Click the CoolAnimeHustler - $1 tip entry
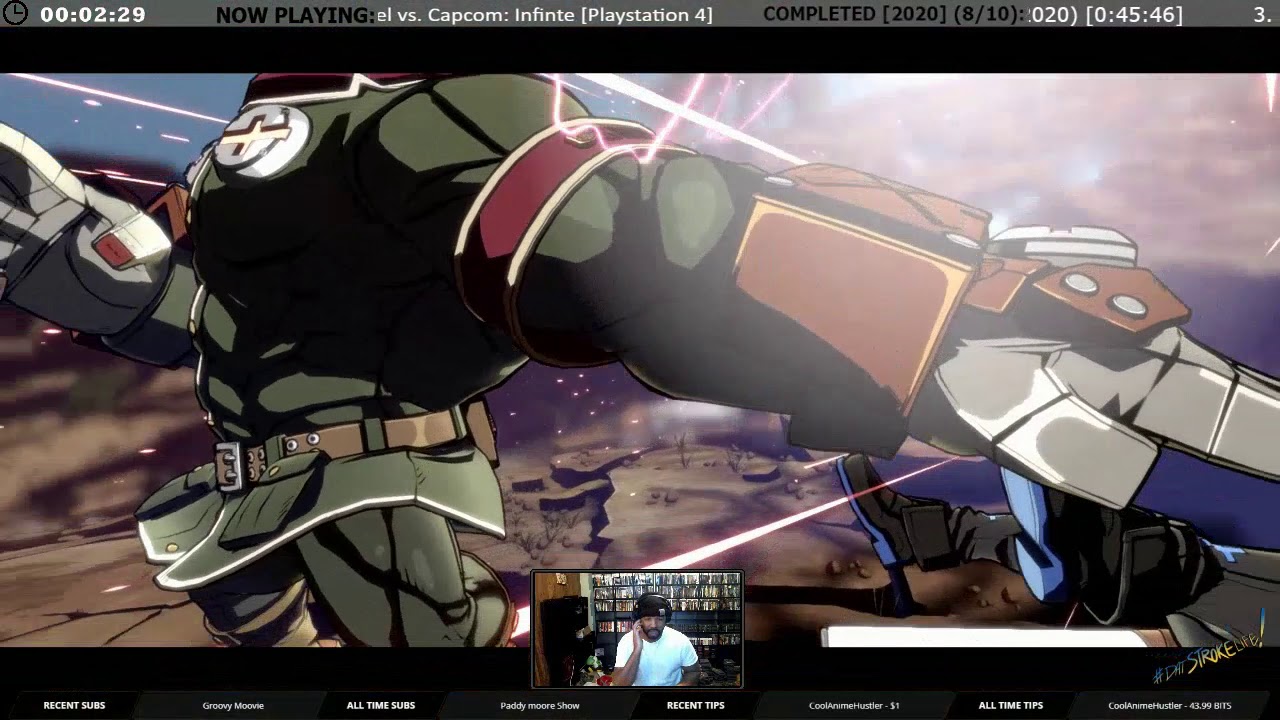Viewport: 1280px width, 720px height. 854,705
